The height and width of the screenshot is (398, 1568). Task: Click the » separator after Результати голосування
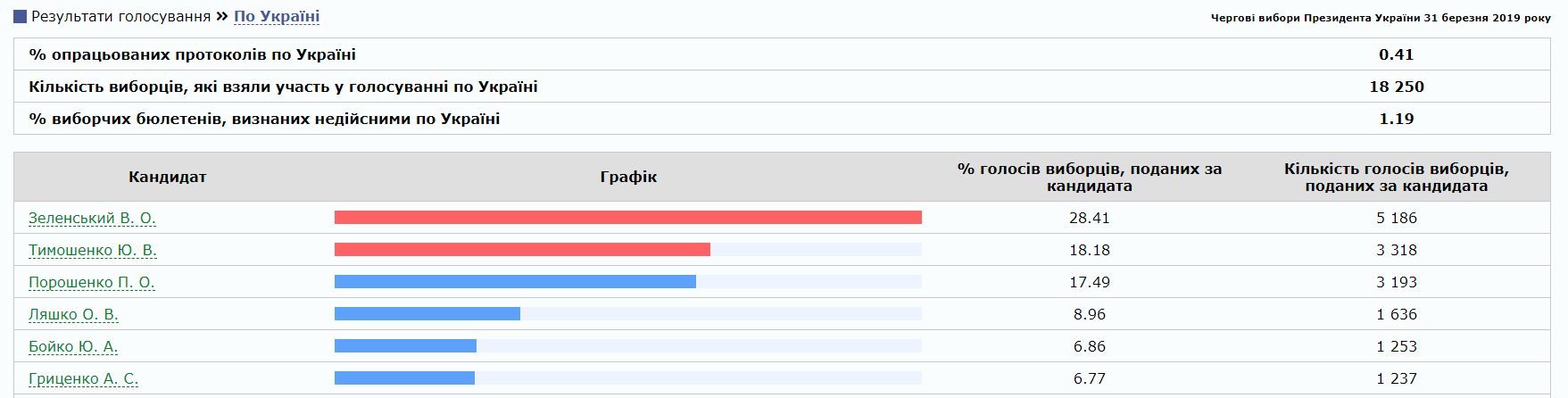(x=222, y=16)
